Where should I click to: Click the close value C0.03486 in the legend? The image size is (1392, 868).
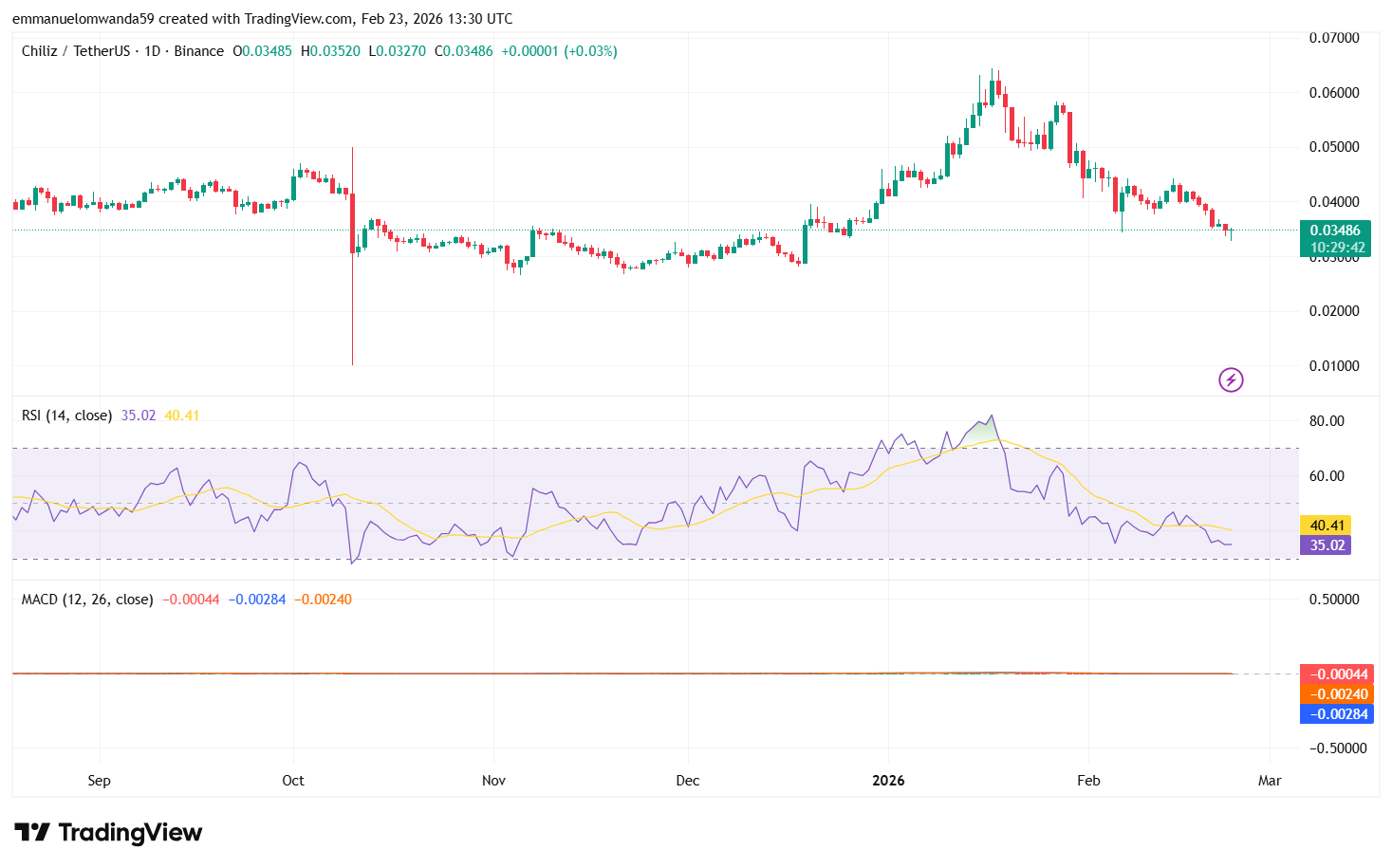click(x=464, y=51)
